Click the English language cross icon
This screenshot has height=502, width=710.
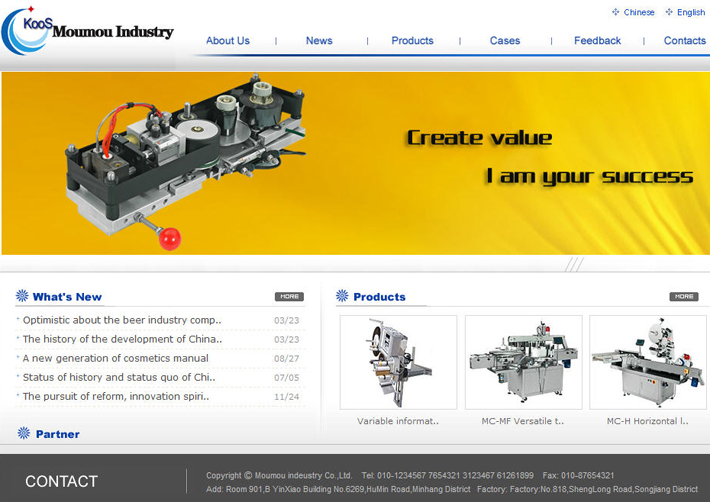click(x=669, y=12)
